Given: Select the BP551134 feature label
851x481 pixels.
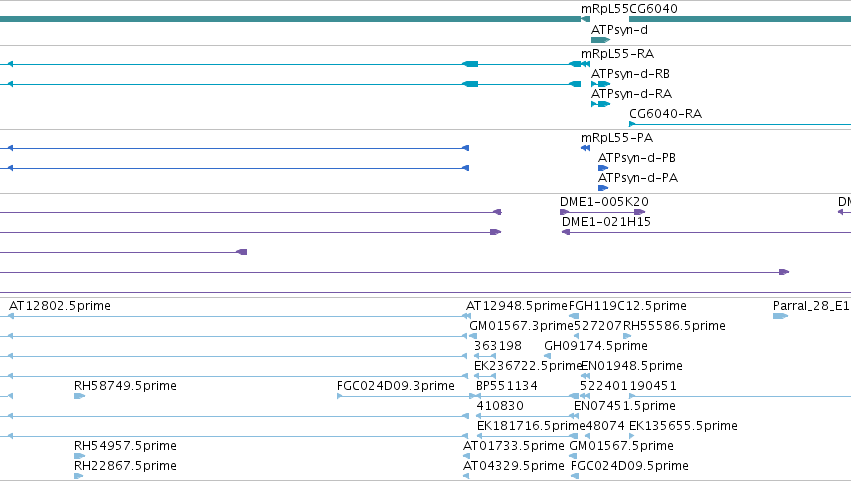Looking at the screenshot, I should tap(507, 386).
